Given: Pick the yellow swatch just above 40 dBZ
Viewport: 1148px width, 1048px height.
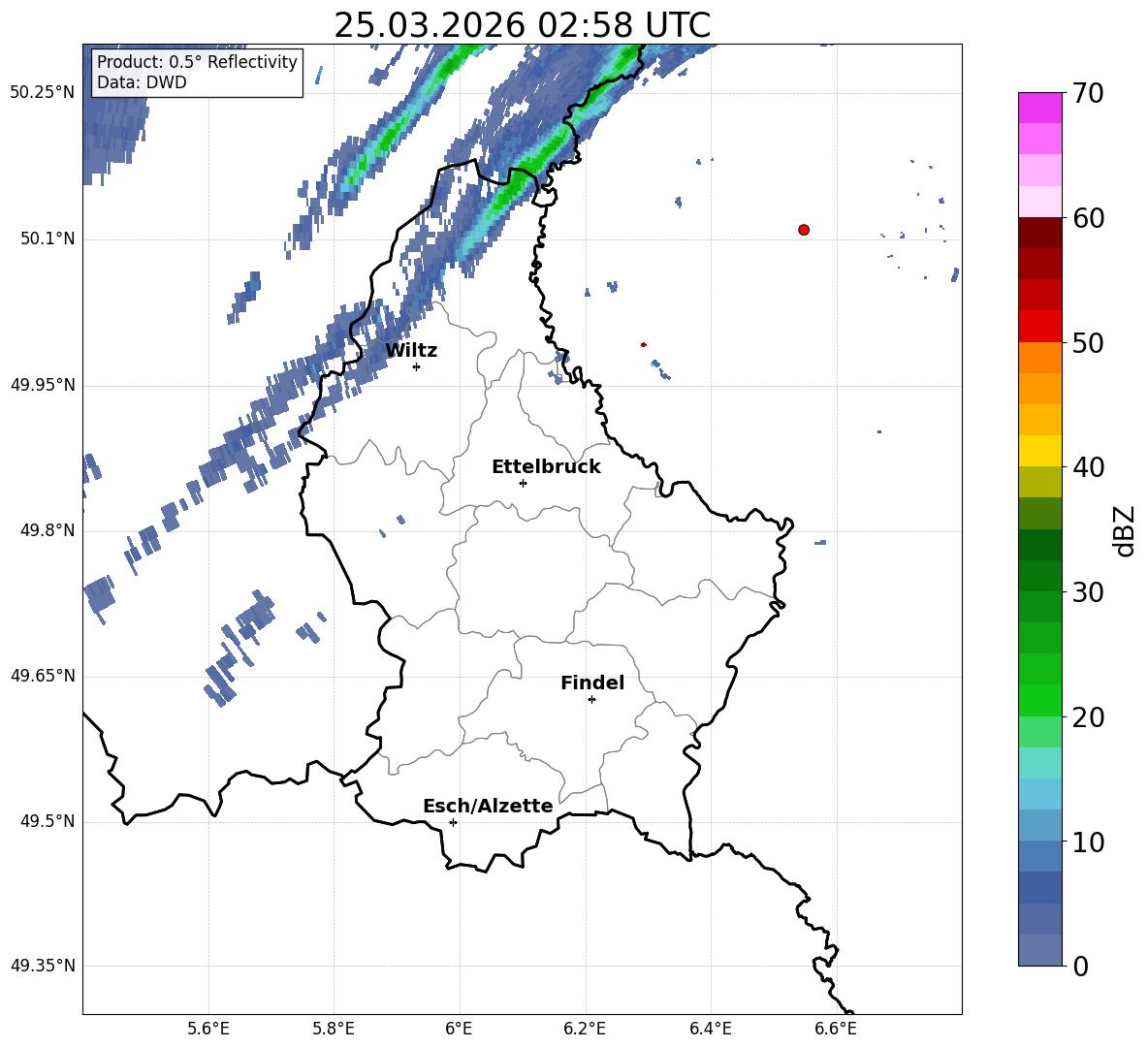Looking at the screenshot, I should coord(1039,451).
